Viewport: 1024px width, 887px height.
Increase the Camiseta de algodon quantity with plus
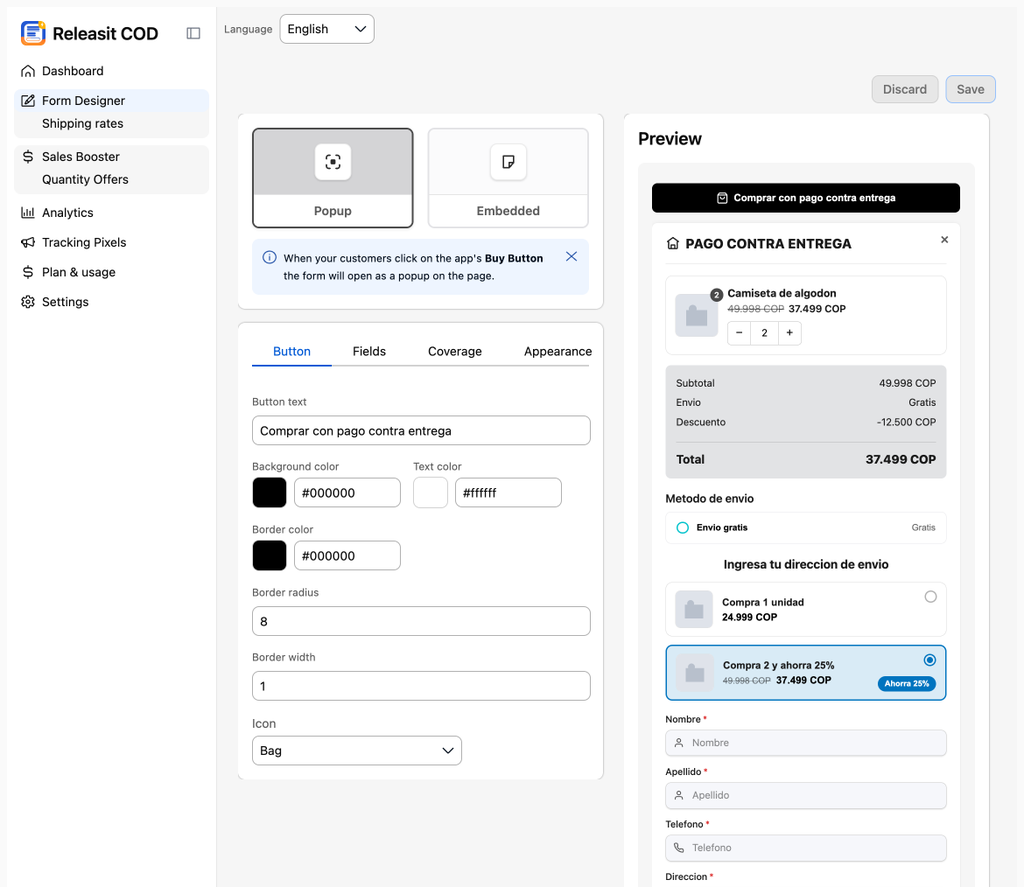coord(790,333)
